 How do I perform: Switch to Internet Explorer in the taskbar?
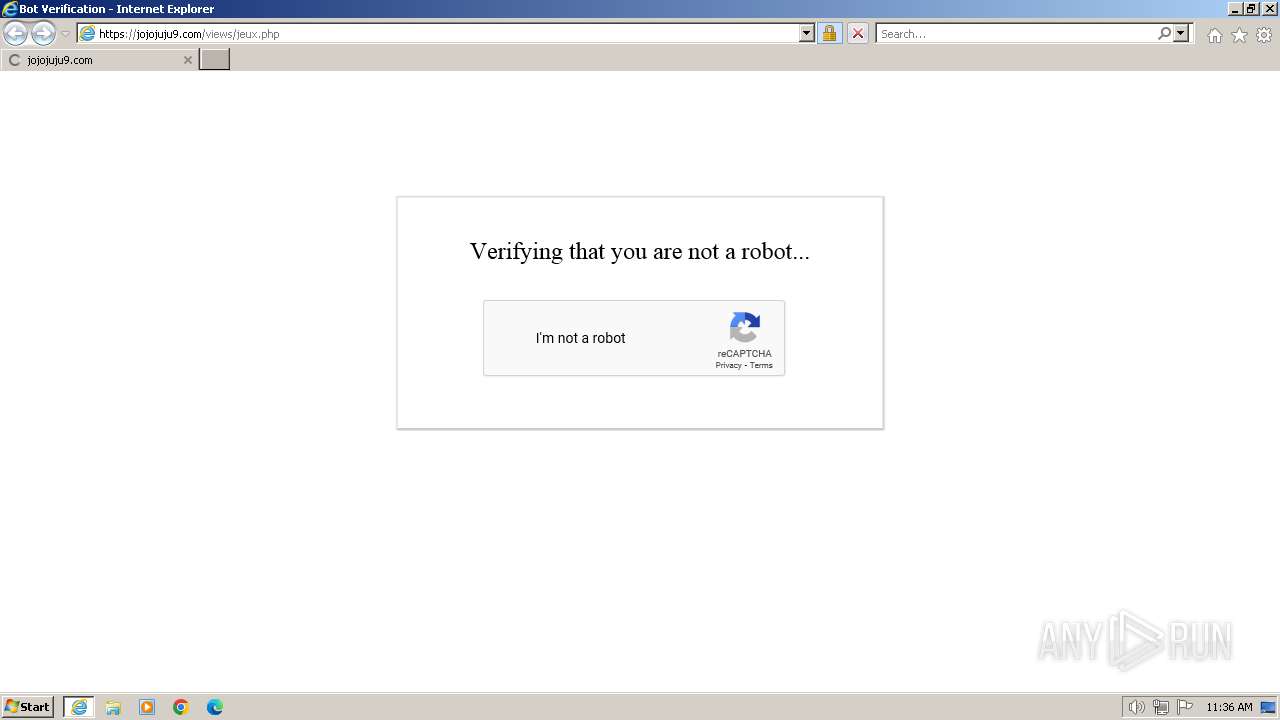point(79,707)
